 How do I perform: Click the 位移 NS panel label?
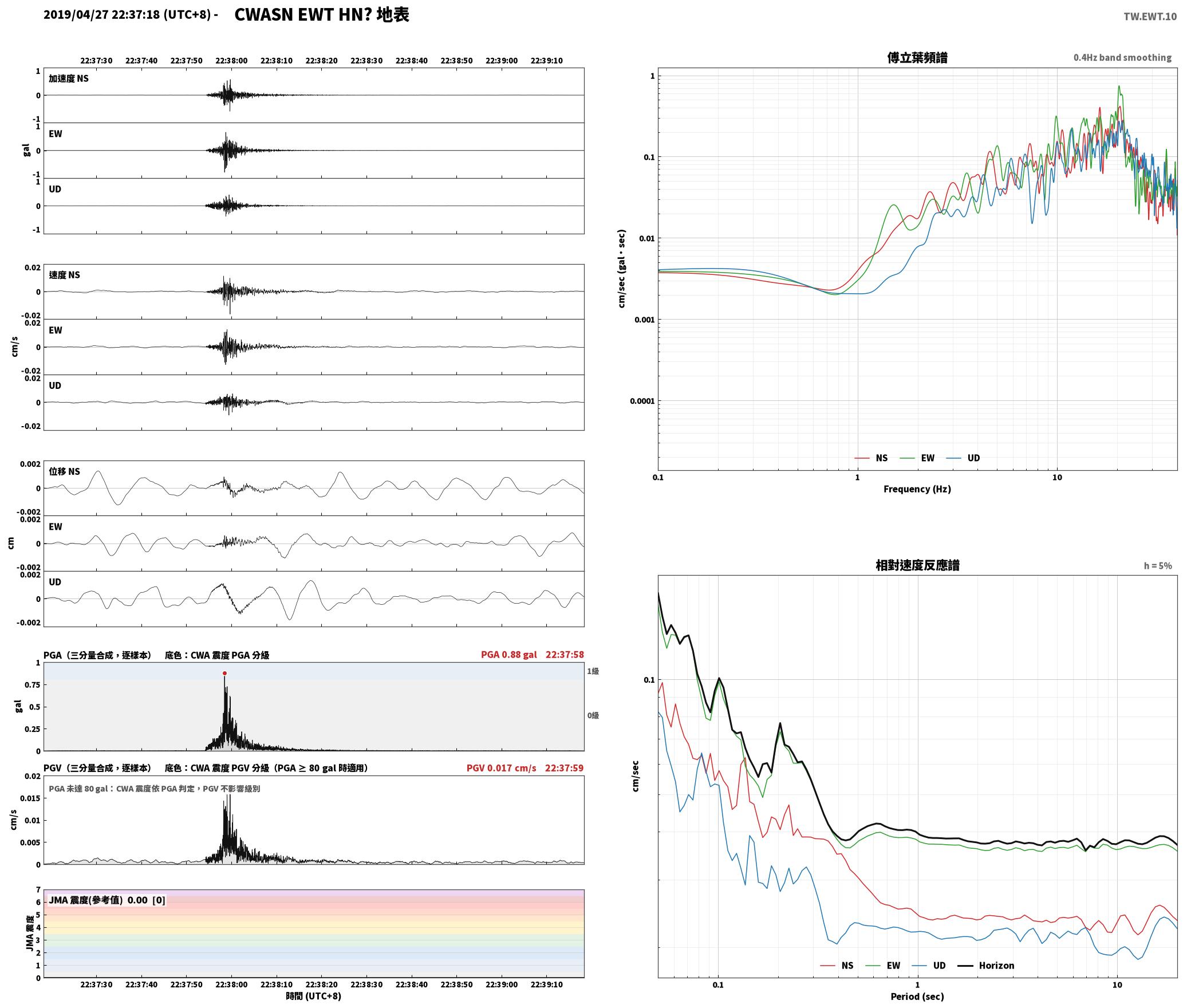[65, 471]
